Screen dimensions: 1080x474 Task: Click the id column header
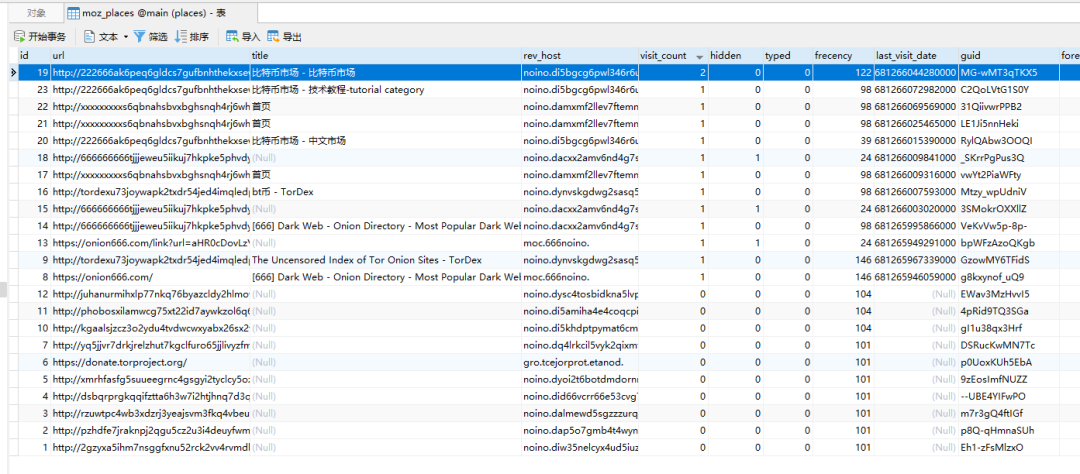click(x=34, y=56)
